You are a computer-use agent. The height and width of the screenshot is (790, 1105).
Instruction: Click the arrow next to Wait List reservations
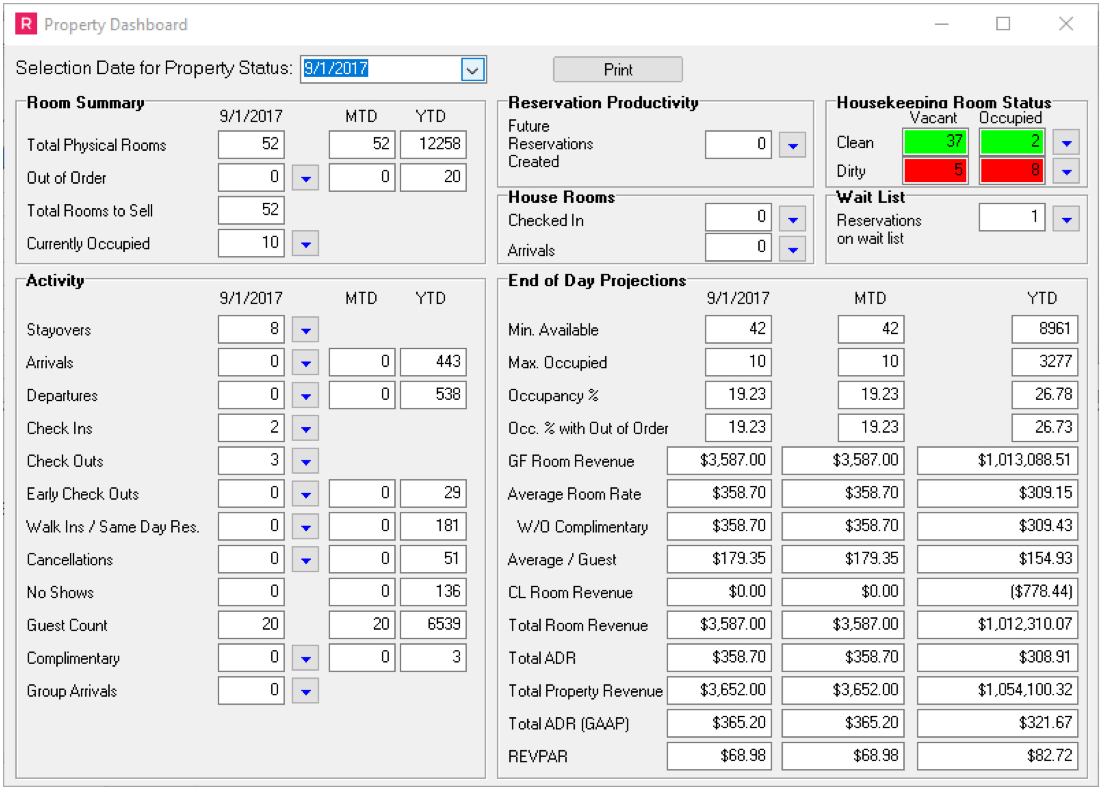(x=1066, y=218)
